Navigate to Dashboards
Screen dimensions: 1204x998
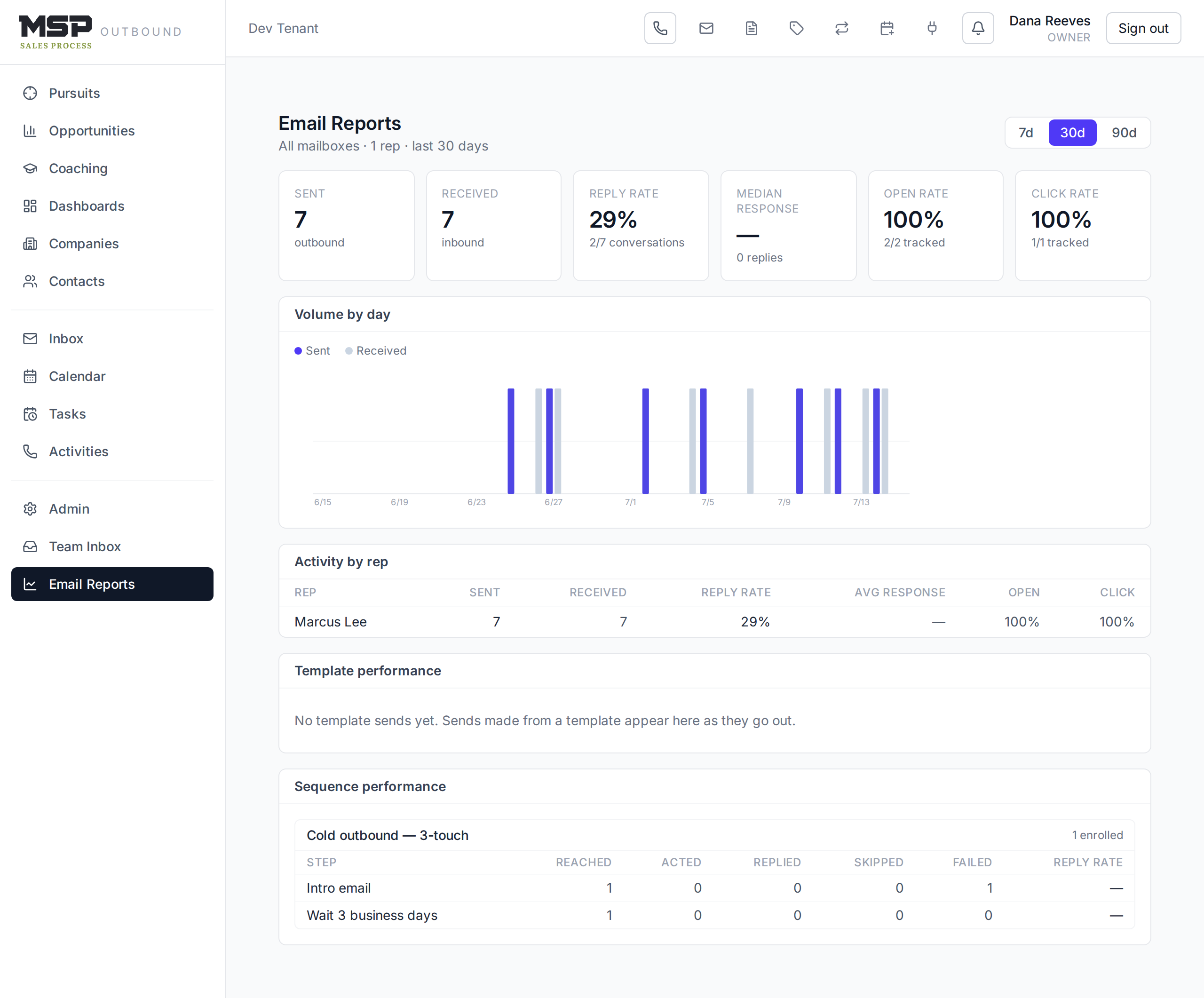(x=112, y=206)
